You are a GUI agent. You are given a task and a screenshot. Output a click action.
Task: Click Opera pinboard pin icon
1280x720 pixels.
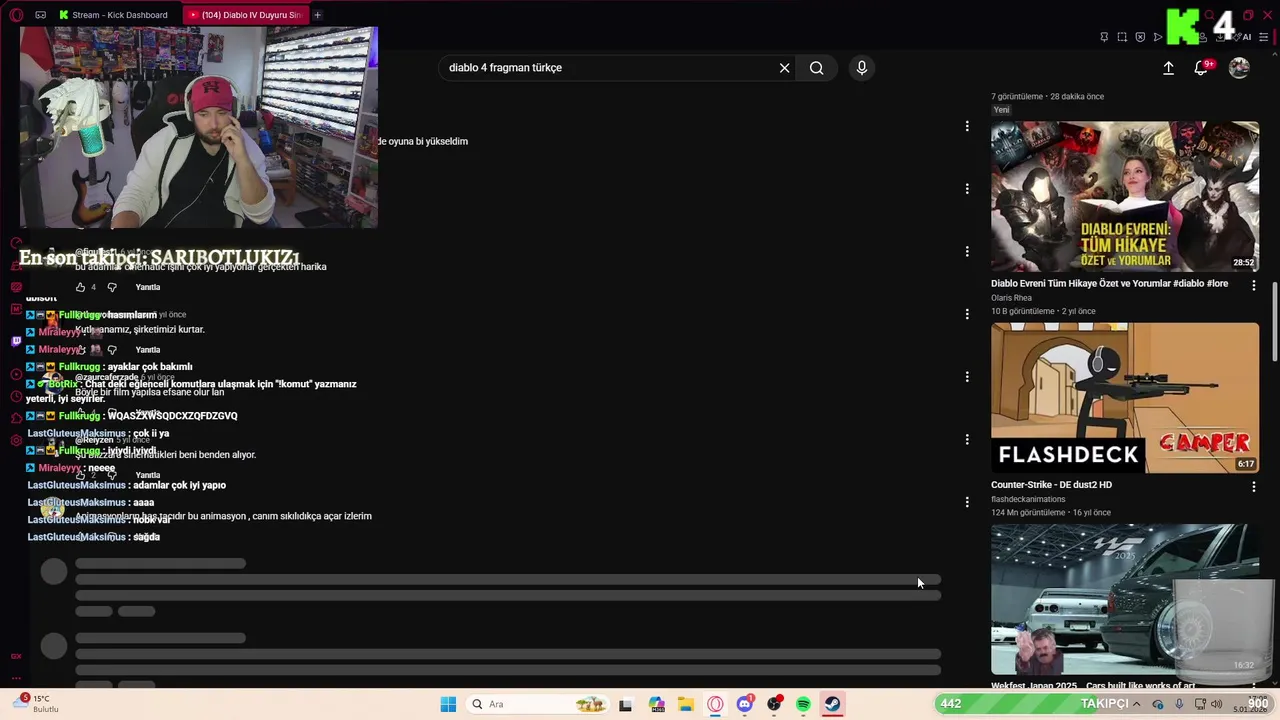1104,37
